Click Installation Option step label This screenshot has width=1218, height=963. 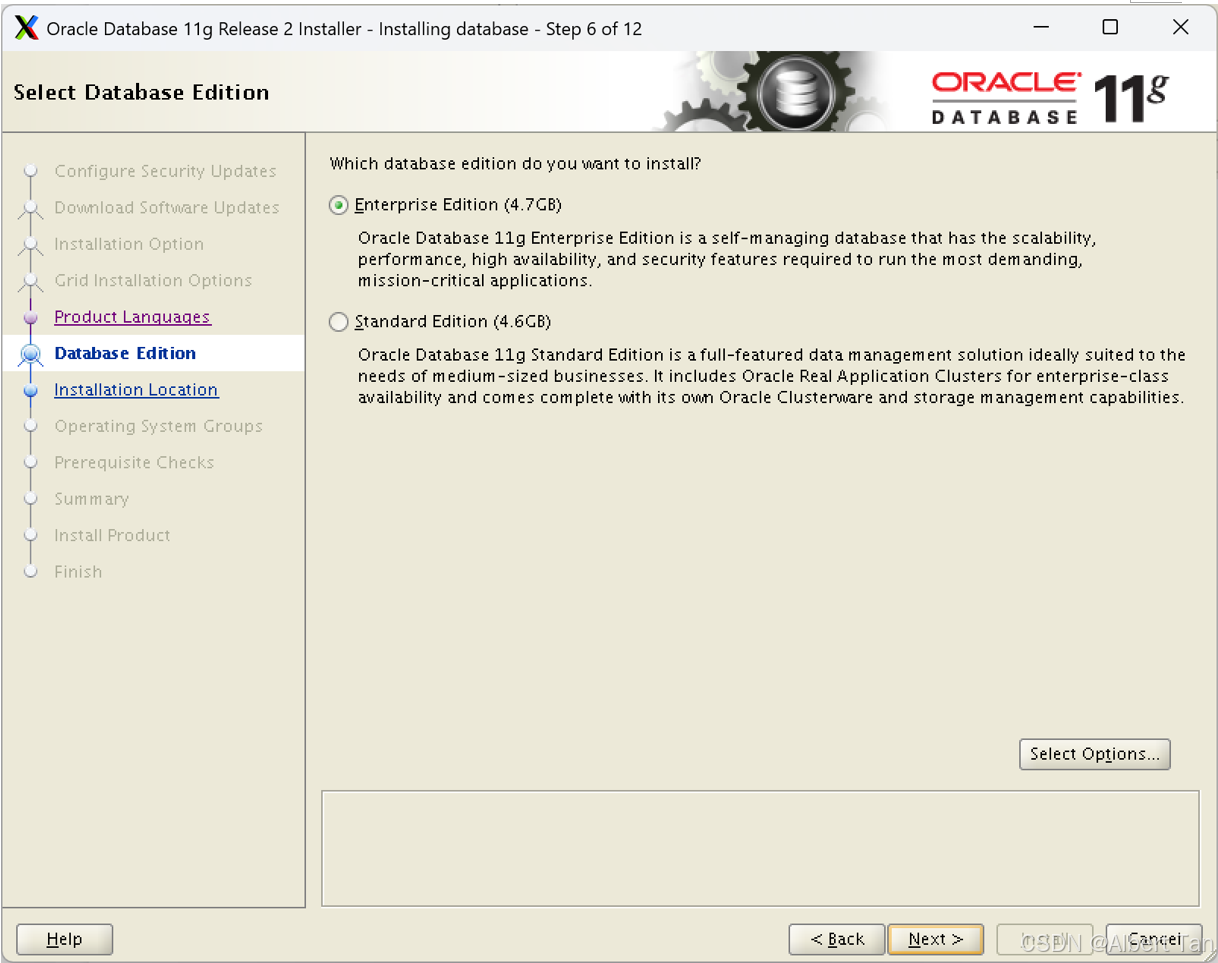pyautogui.click(x=129, y=244)
